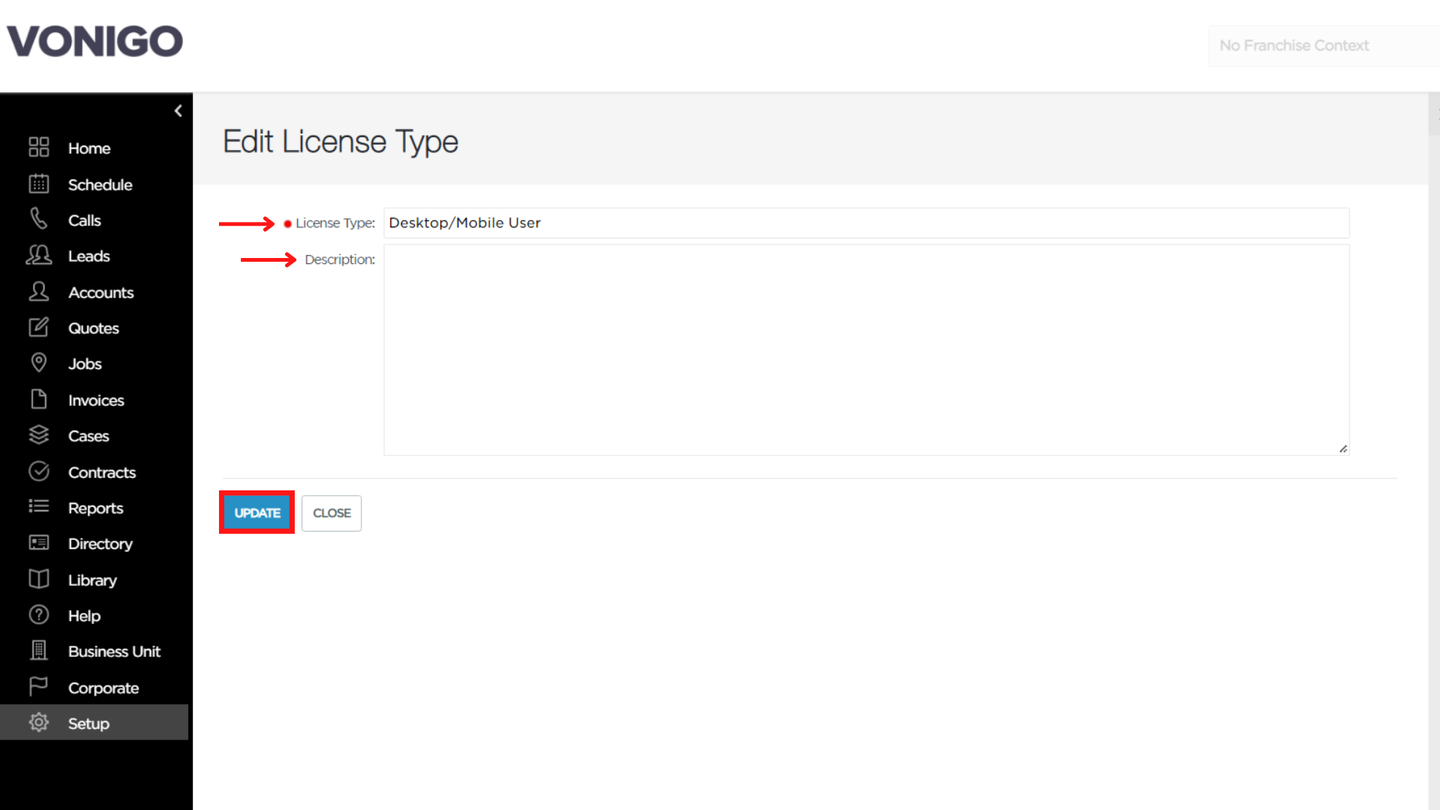1440x810 pixels.
Task: Open the No Franchise Context selector
Action: (x=1324, y=46)
